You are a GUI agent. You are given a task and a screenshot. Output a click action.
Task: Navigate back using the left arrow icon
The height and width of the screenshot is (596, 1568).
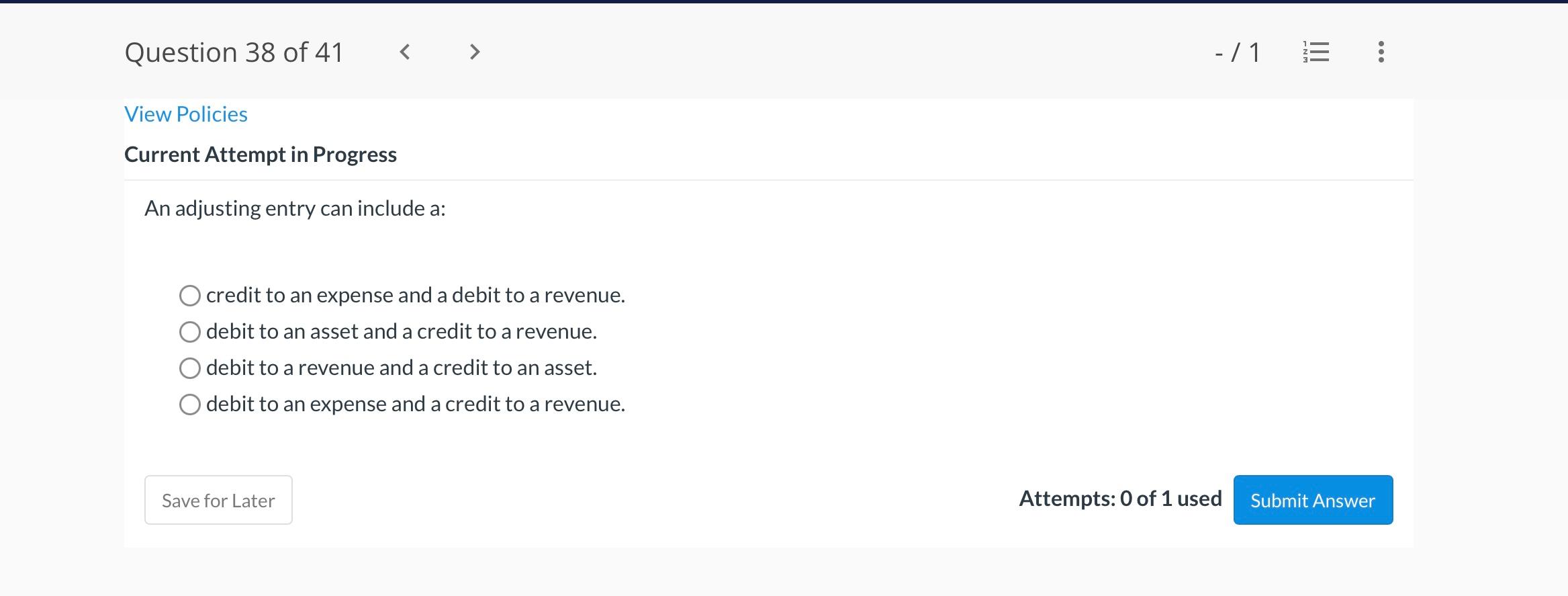coord(406,52)
